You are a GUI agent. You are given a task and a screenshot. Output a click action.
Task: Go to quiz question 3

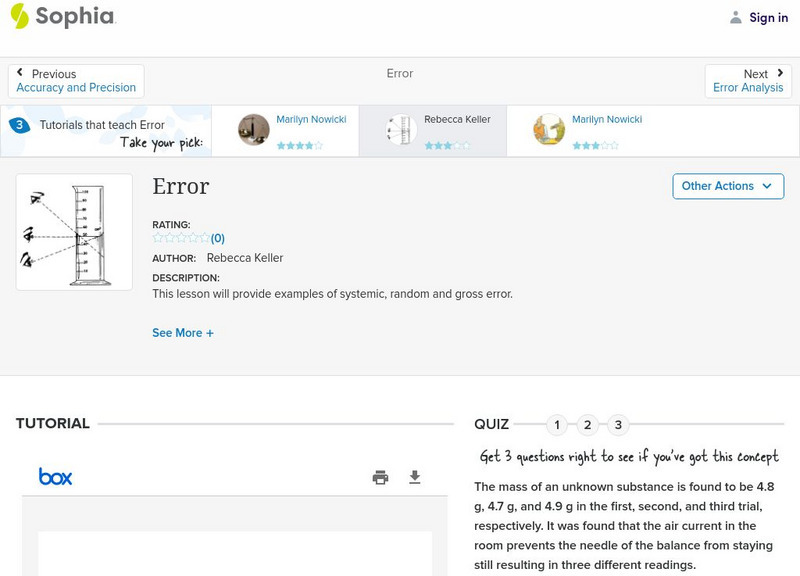[618, 424]
